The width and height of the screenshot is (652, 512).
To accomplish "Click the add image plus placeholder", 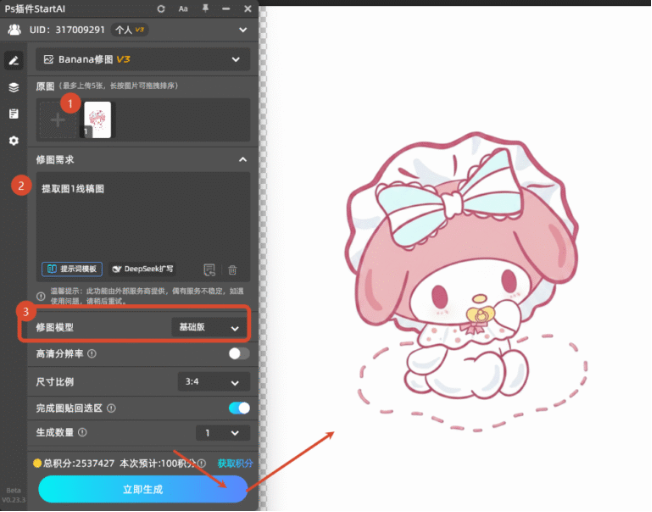I will click(58, 120).
